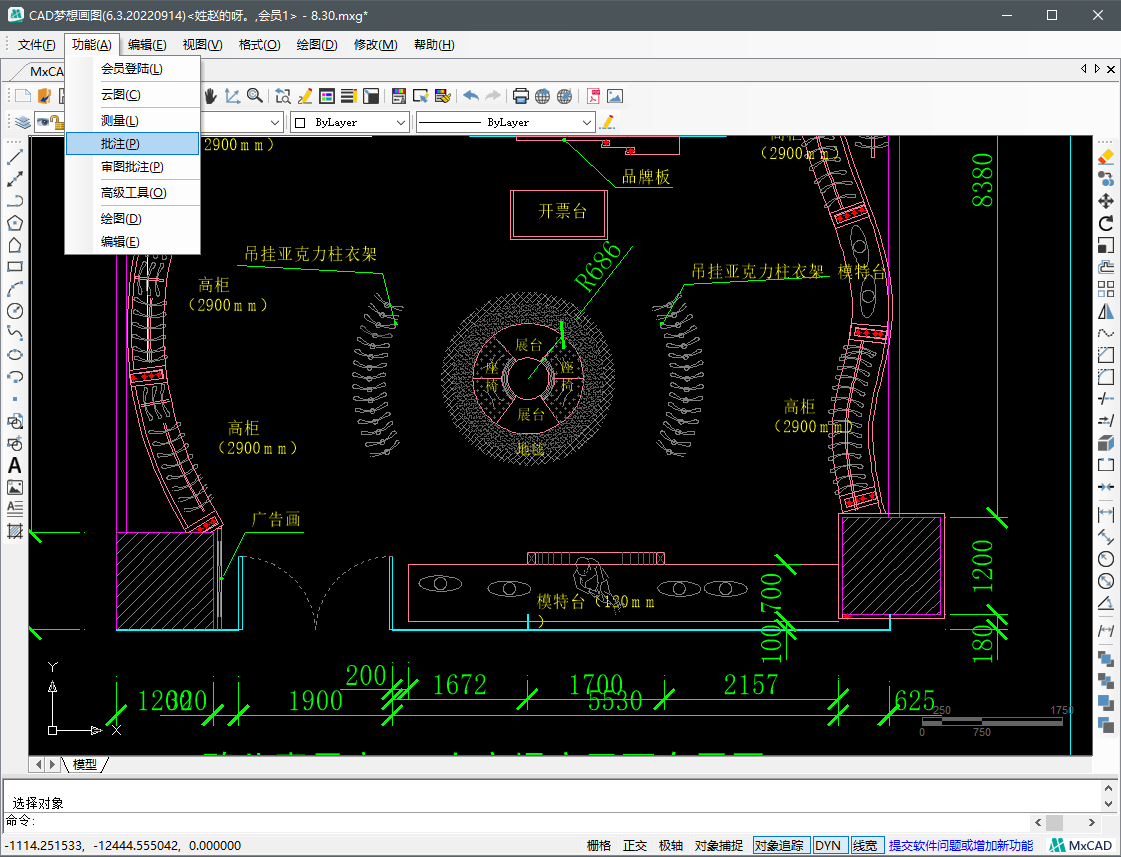Click the Export to image icon
The height and width of the screenshot is (857, 1121).
coord(615,96)
